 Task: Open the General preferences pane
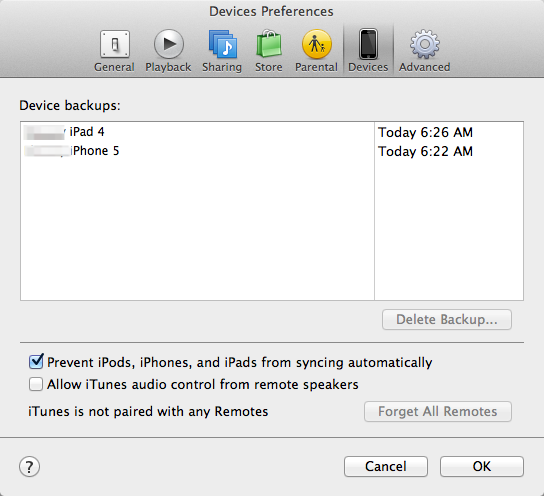tap(114, 51)
